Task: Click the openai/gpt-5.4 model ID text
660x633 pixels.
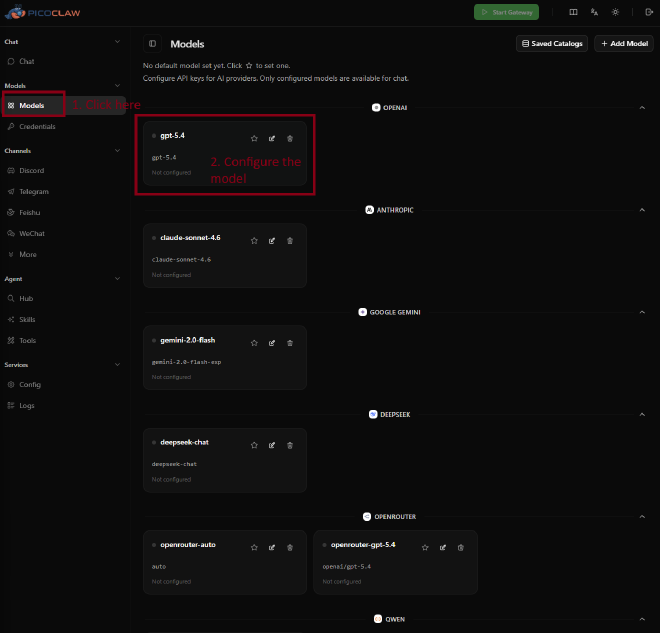Action: pyautogui.click(x=347, y=567)
